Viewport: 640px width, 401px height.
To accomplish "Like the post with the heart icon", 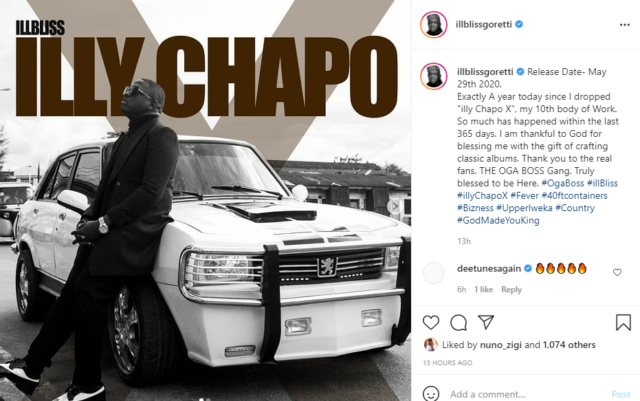I will pos(431,322).
